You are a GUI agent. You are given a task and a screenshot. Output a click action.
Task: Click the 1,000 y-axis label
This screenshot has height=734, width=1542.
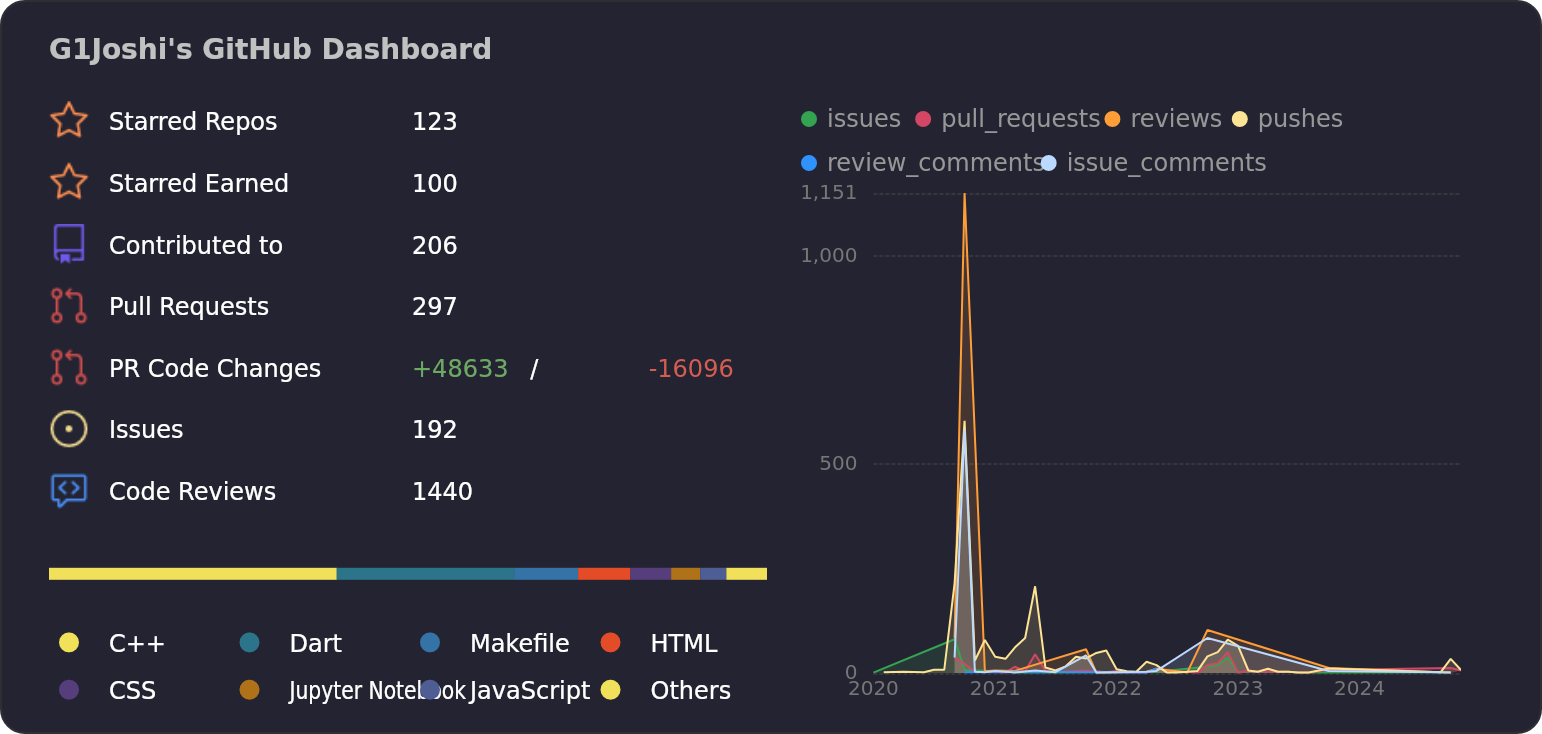pyautogui.click(x=829, y=256)
